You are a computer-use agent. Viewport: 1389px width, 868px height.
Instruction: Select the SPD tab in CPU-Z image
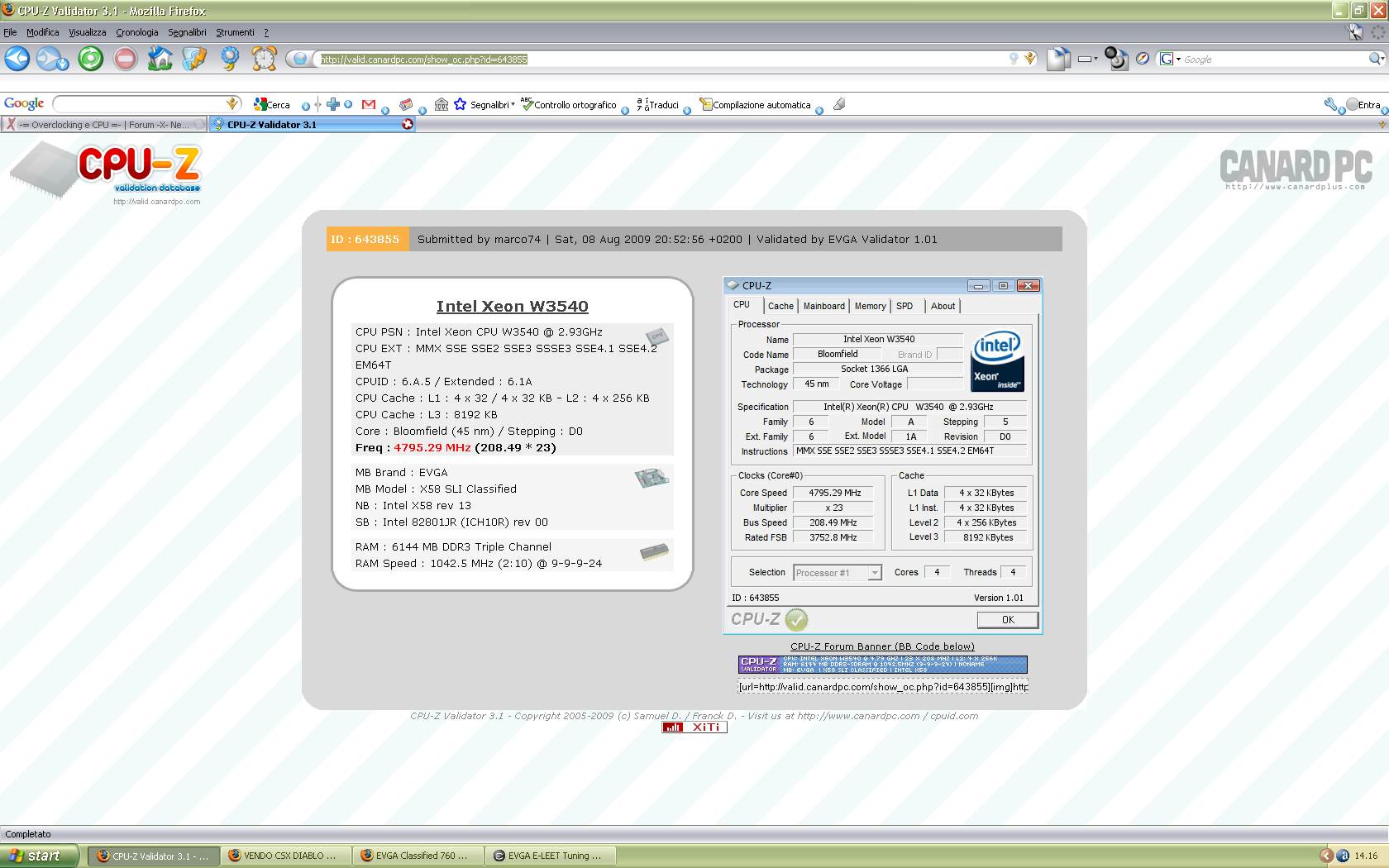905,306
